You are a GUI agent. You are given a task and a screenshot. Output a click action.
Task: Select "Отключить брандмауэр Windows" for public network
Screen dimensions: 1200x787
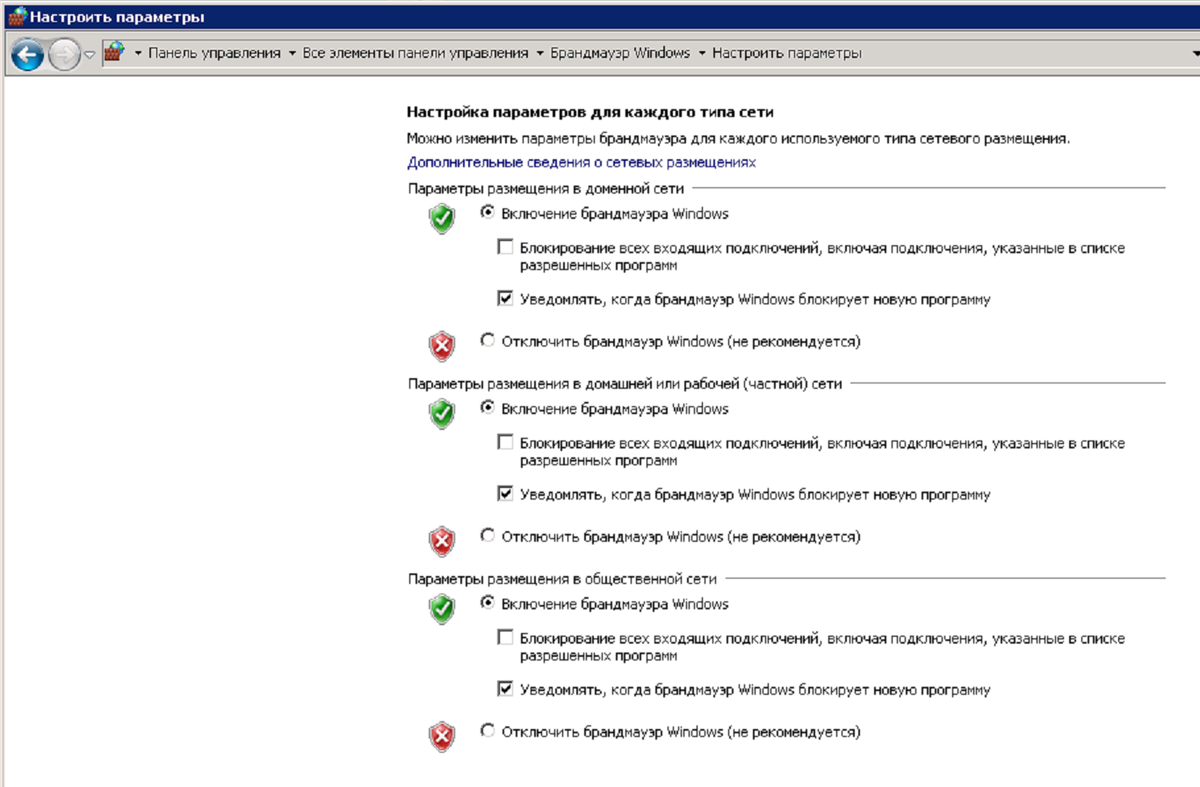click(486, 732)
